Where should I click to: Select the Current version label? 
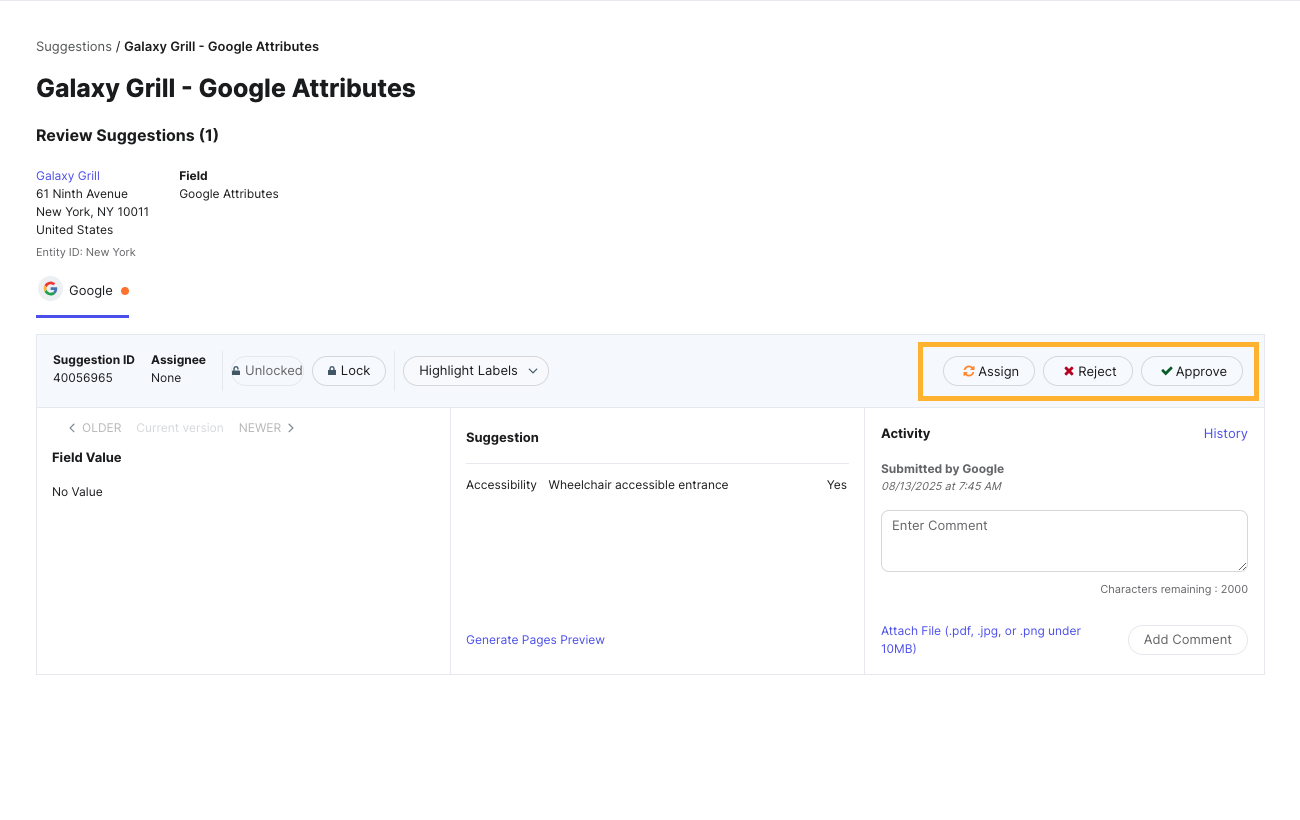(x=180, y=427)
